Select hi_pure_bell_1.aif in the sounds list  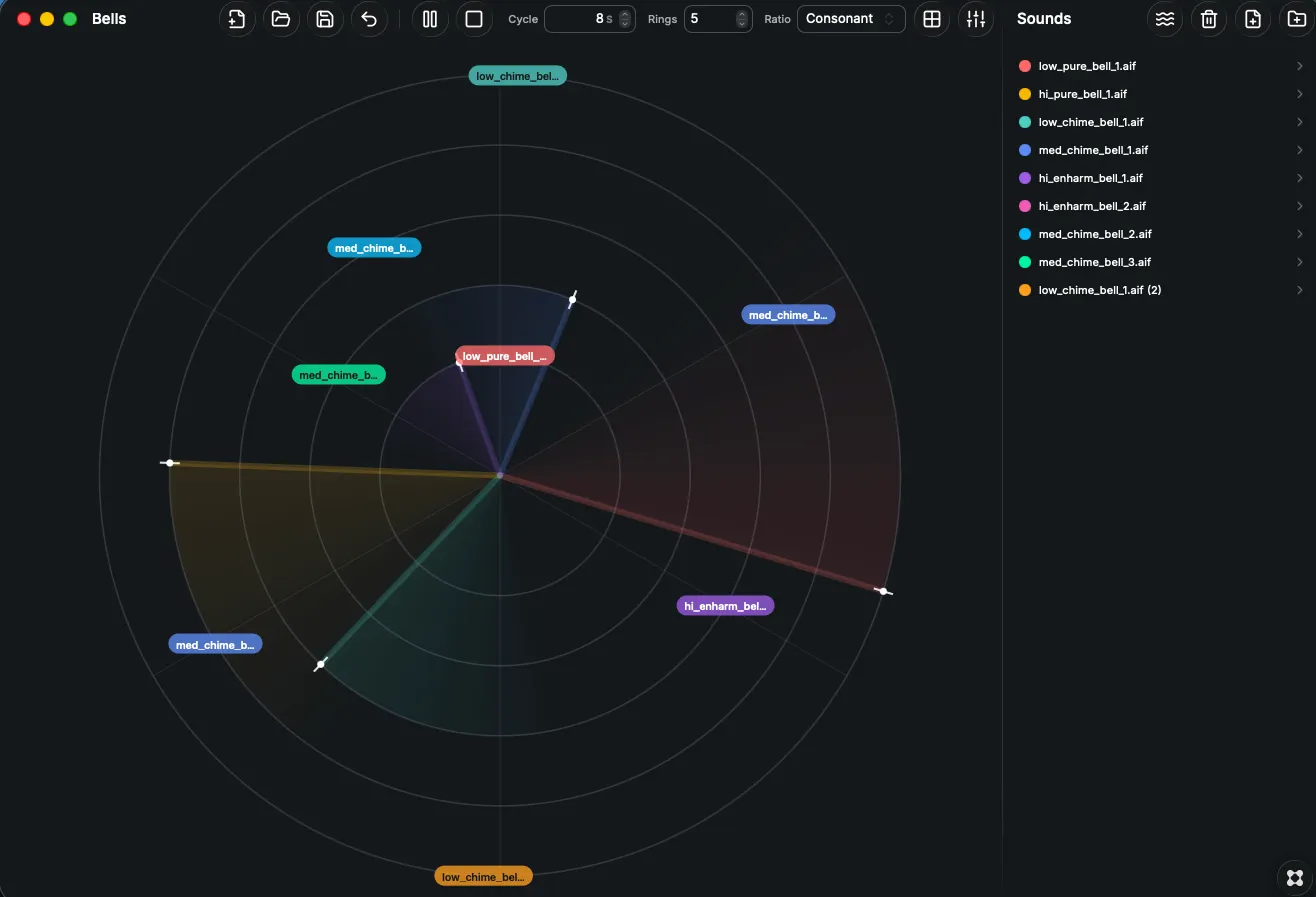click(x=1160, y=94)
